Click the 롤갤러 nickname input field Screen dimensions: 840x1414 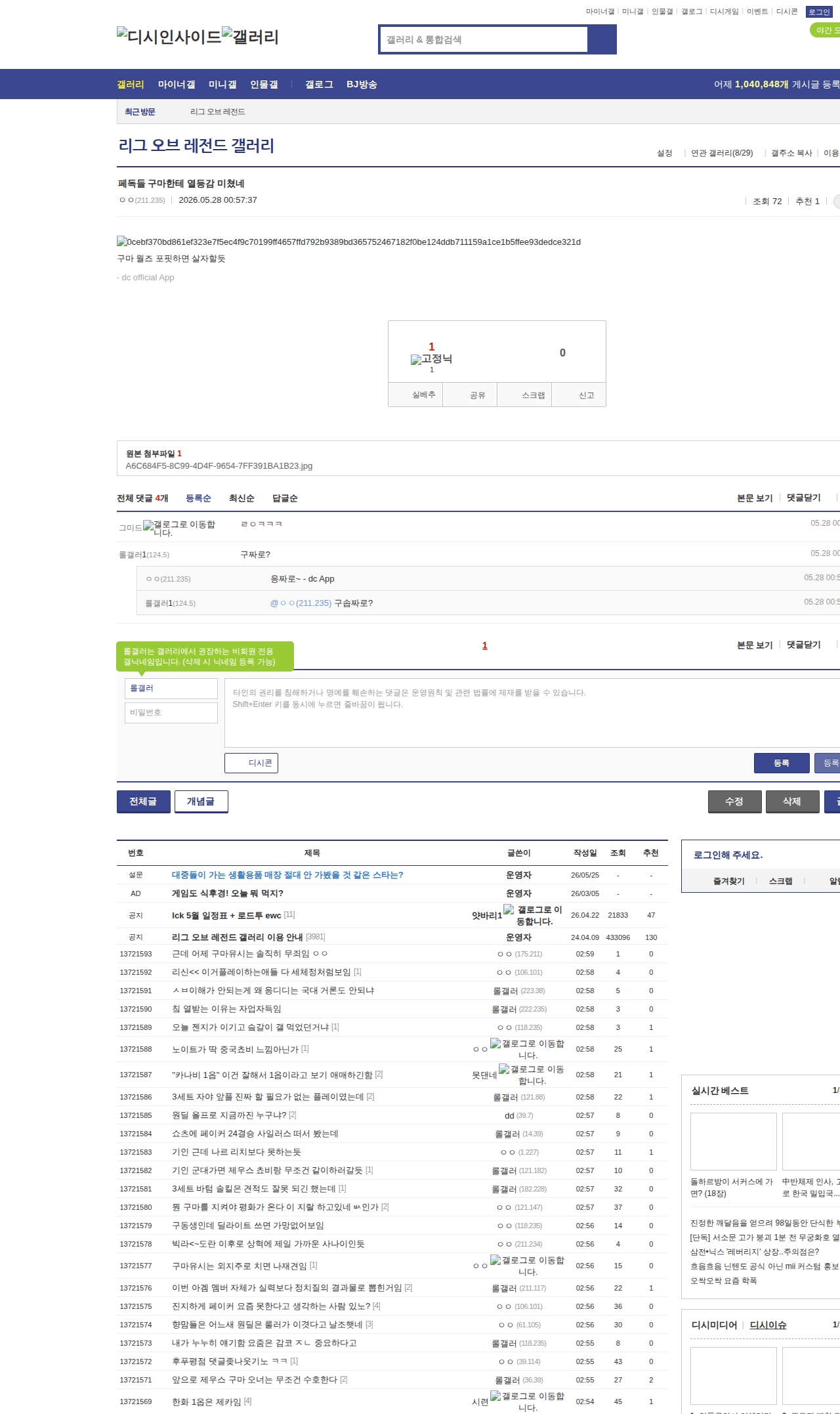171,689
